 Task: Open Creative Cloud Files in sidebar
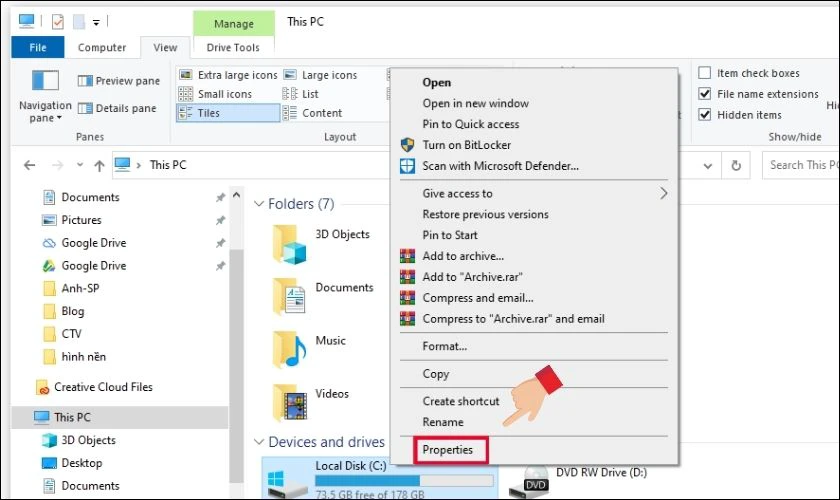click(102, 387)
